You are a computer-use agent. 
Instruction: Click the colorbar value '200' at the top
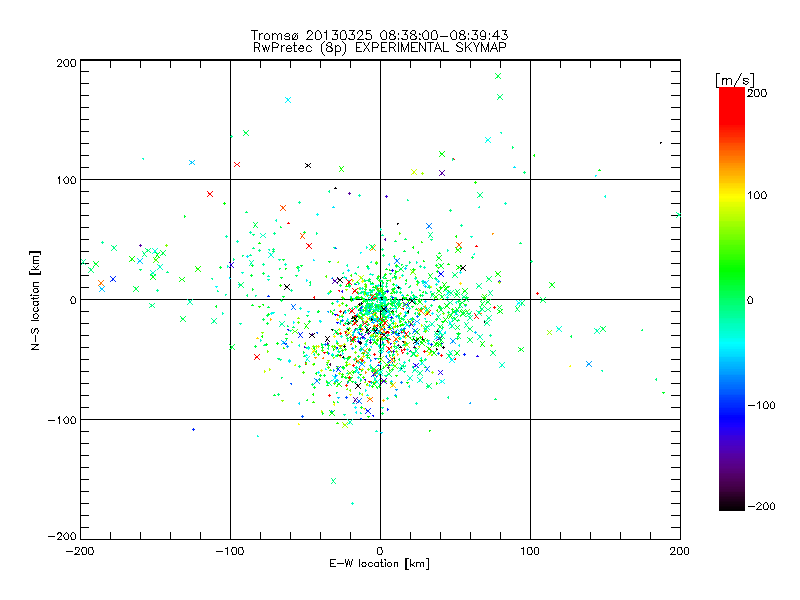[757, 93]
